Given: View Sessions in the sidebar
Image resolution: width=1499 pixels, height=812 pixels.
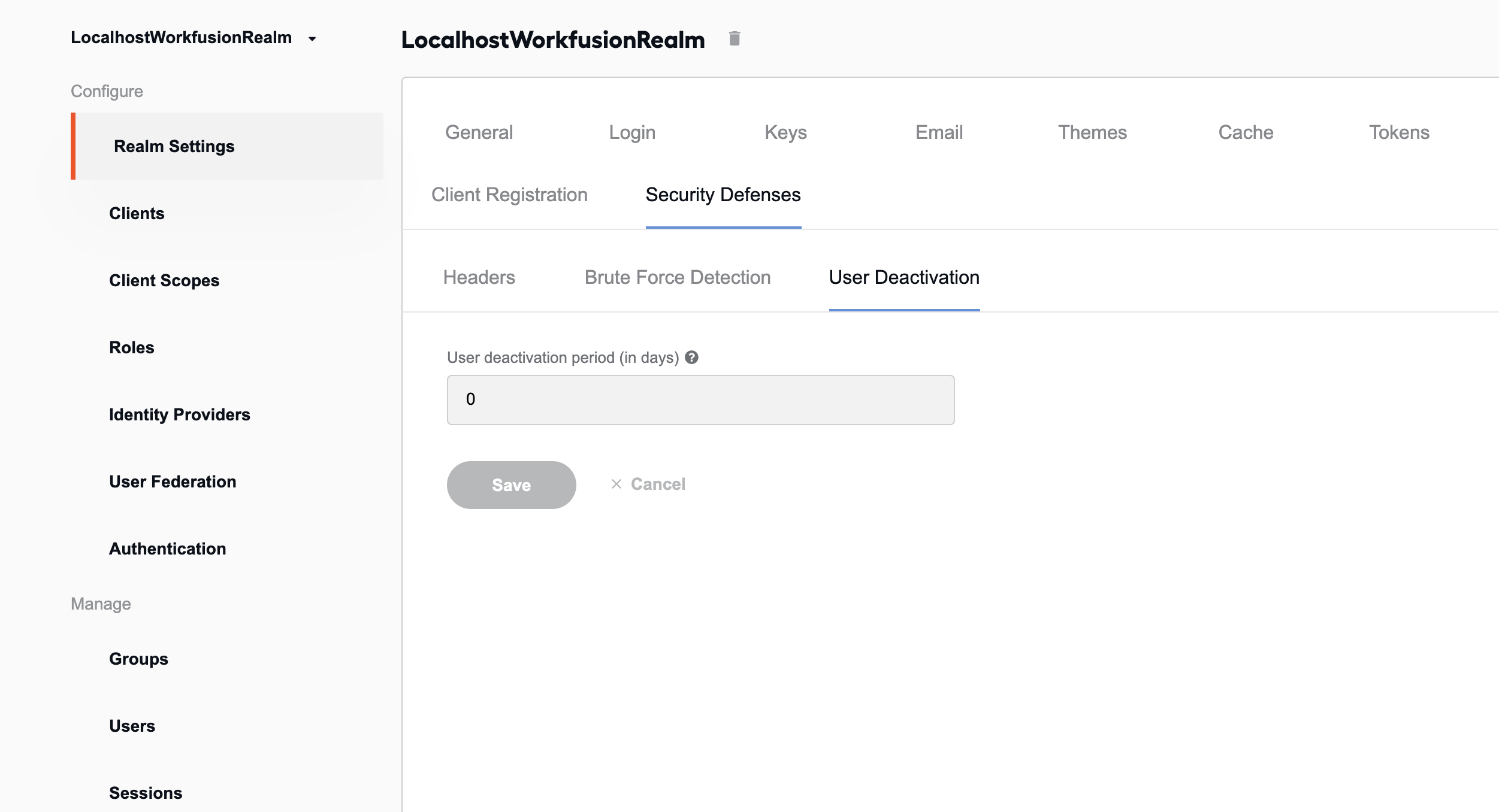Looking at the screenshot, I should [146, 793].
